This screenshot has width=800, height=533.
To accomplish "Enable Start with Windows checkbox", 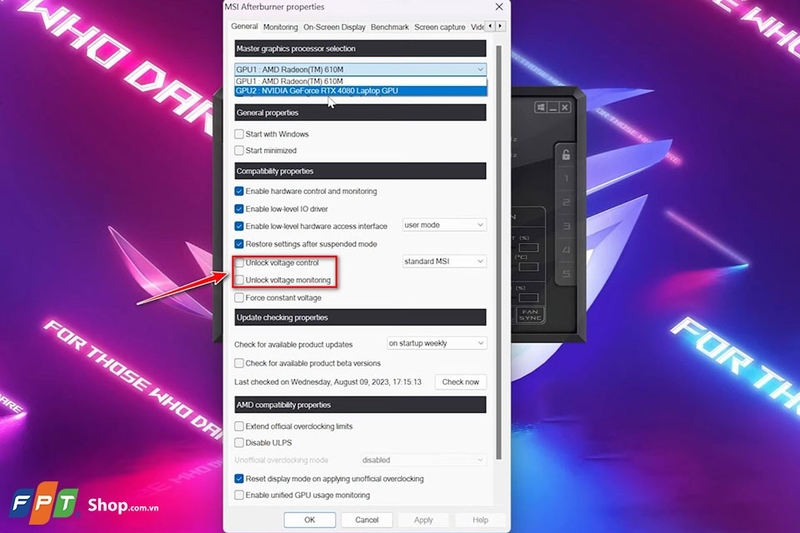I will [x=239, y=134].
